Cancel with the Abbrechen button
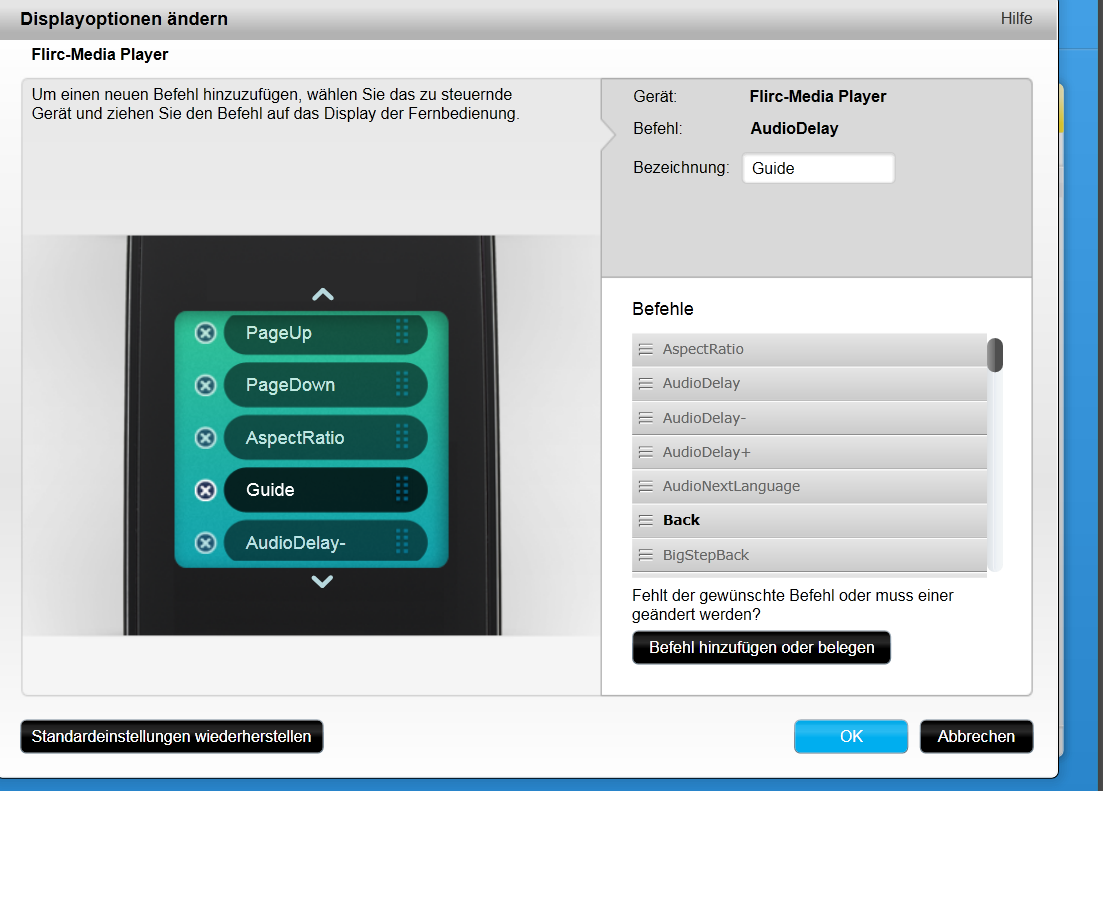The width and height of the screenshot is (1103, 906). click(x=976, y=736)
